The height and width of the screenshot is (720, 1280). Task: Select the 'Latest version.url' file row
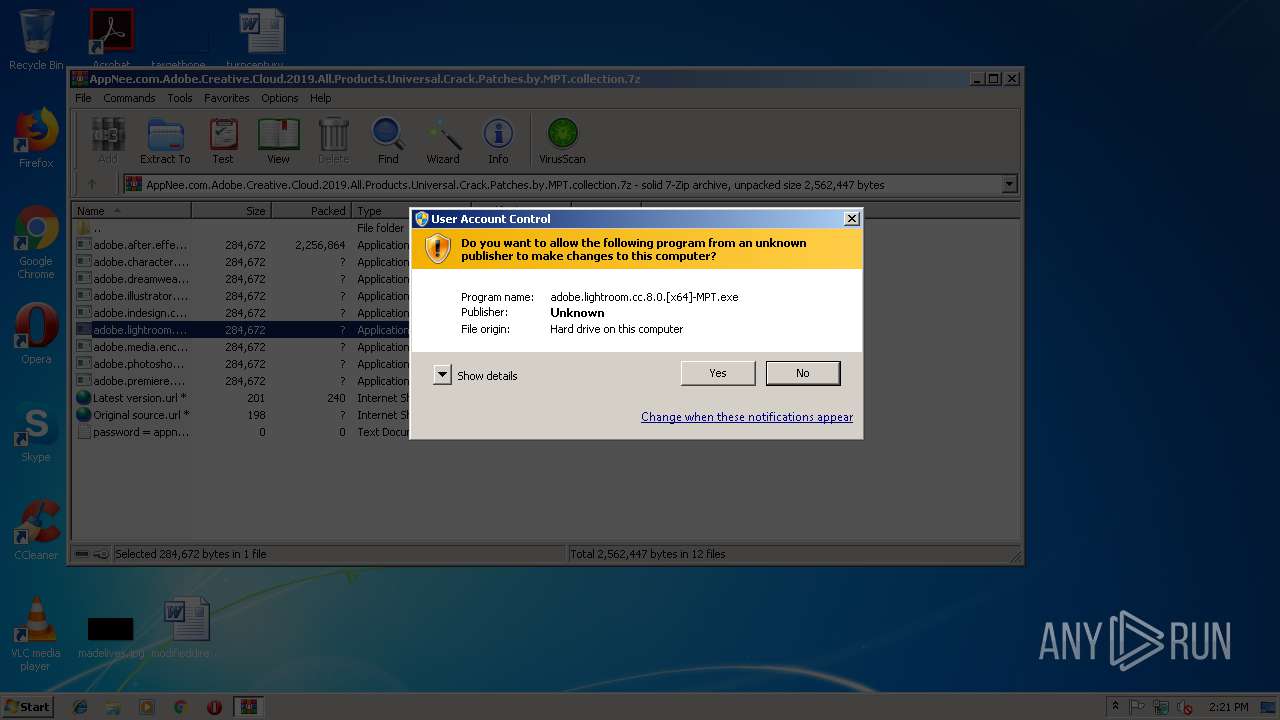241,398
